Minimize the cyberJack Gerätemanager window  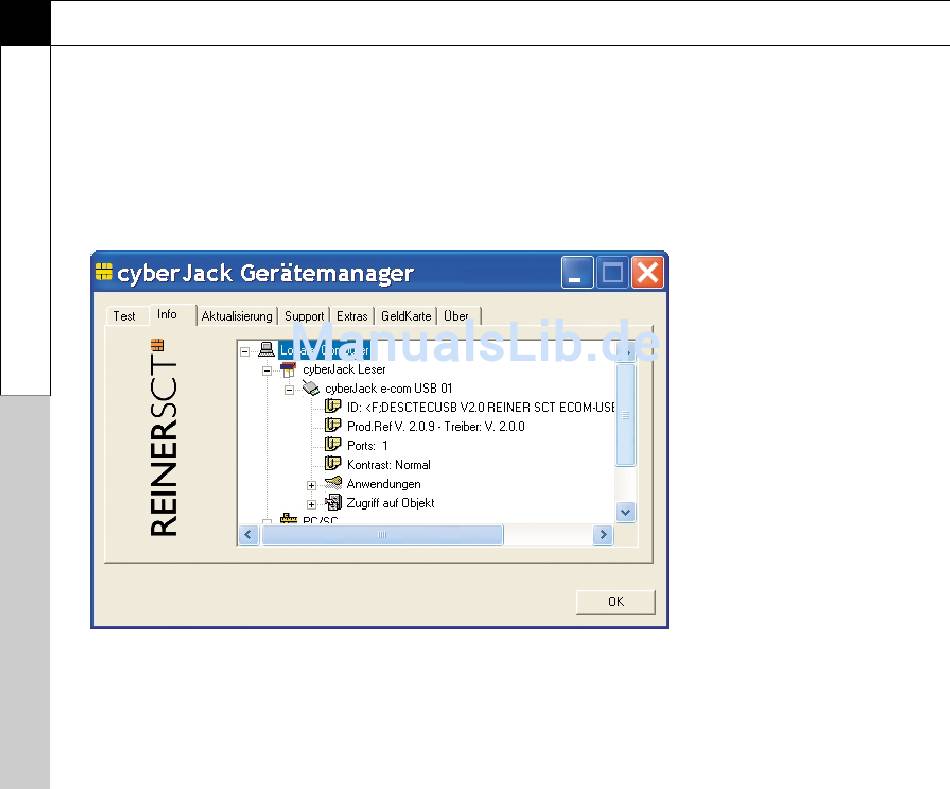click(x=577, y=273)
